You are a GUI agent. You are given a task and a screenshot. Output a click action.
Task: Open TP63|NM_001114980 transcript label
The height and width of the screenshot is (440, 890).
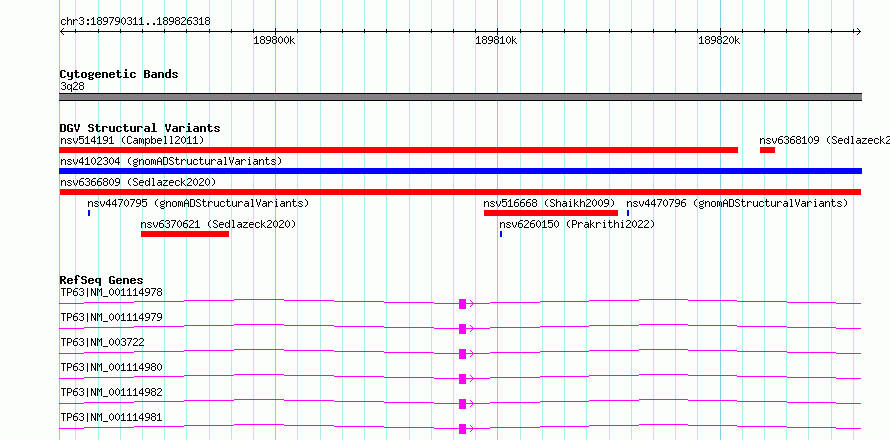[x=111, y=367]
